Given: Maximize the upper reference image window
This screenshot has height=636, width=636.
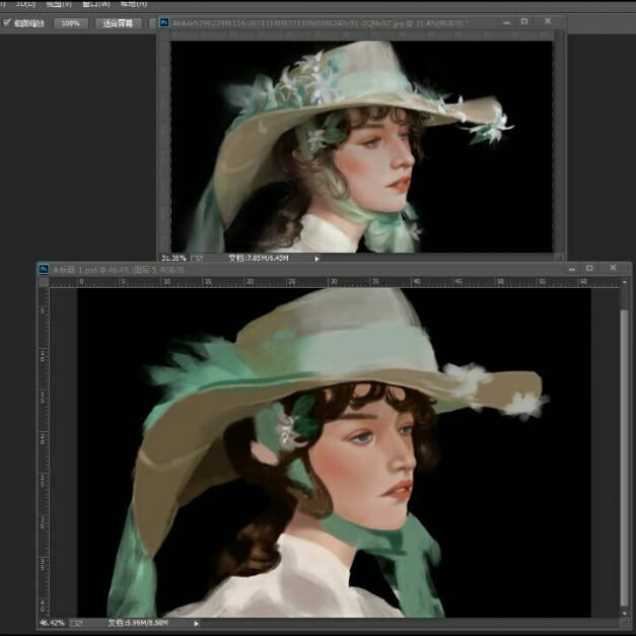Looking at the screenshot, I should pyautogui.click(x=524, y=21).
